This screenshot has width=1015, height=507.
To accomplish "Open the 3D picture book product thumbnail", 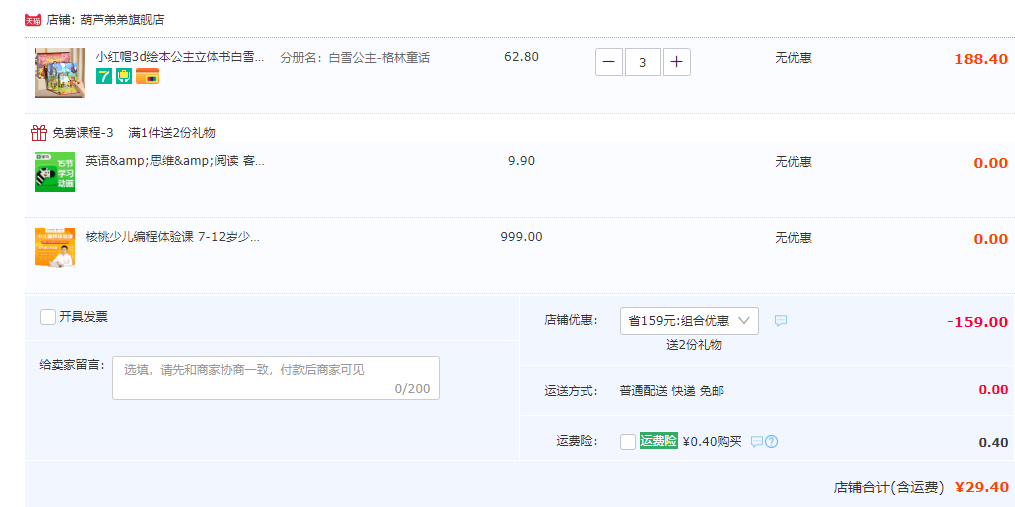I will pyautogui.click(x=60, y=73).
